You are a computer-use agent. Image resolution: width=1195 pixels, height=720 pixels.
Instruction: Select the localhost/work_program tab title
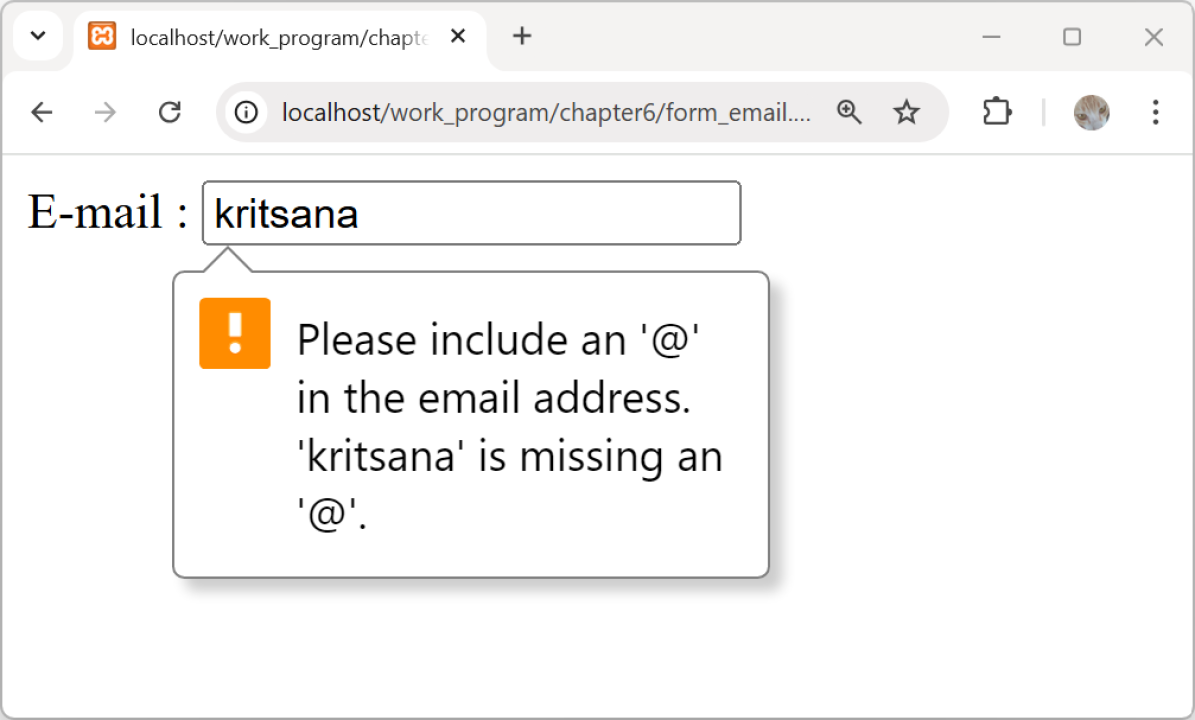tap(278, 38)
